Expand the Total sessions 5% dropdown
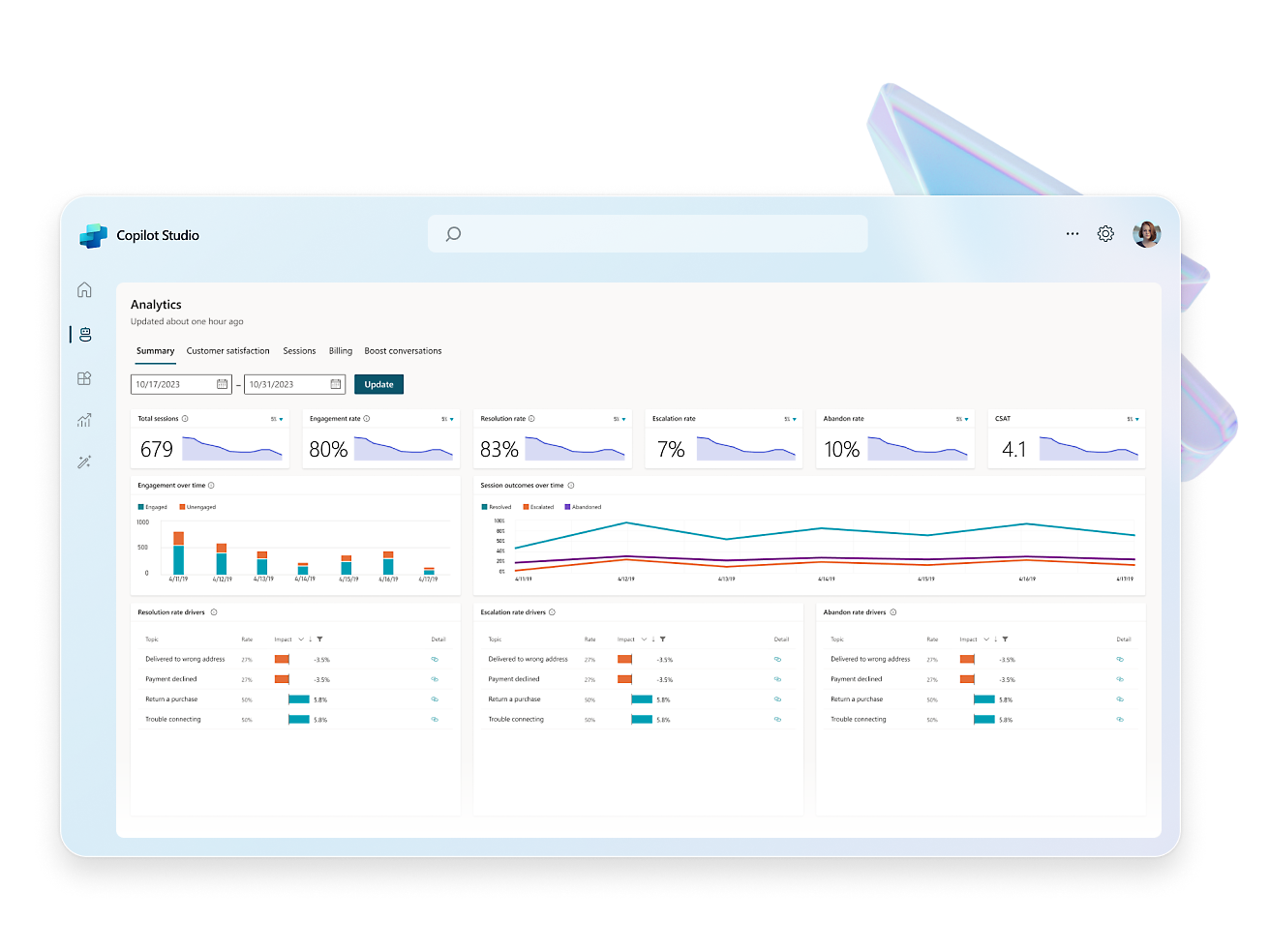1270x952 pixels. click(x=281, y=420)
